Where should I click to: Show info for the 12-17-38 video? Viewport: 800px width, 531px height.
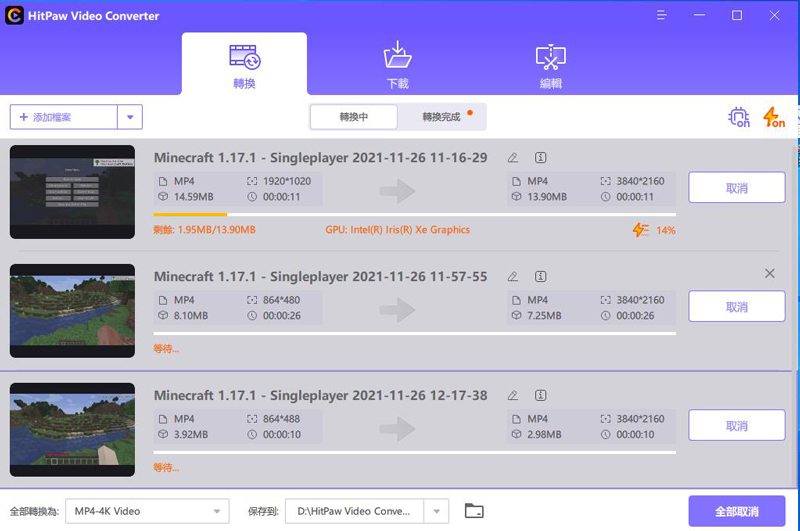click(x=540, y=395)
